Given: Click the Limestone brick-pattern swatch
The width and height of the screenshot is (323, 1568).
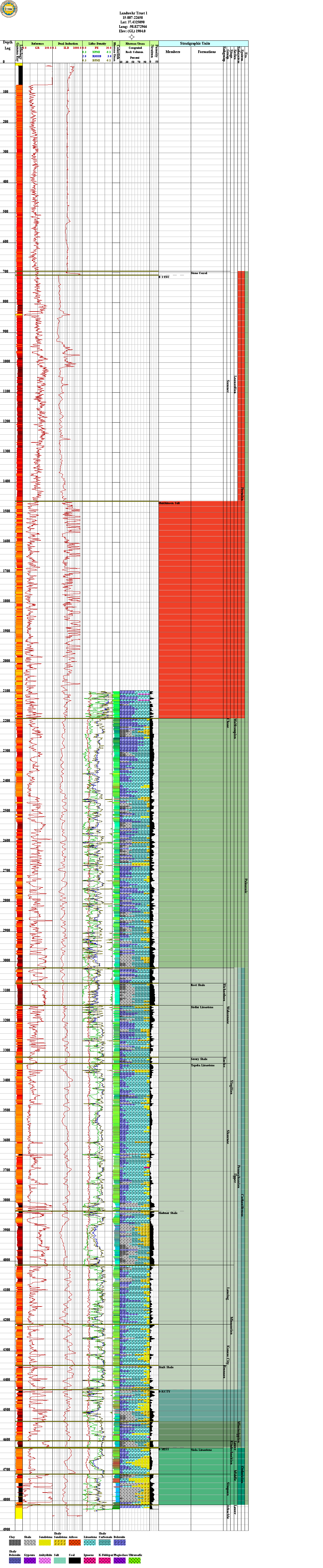Looking at the screenshot, I should point(89,1543).
